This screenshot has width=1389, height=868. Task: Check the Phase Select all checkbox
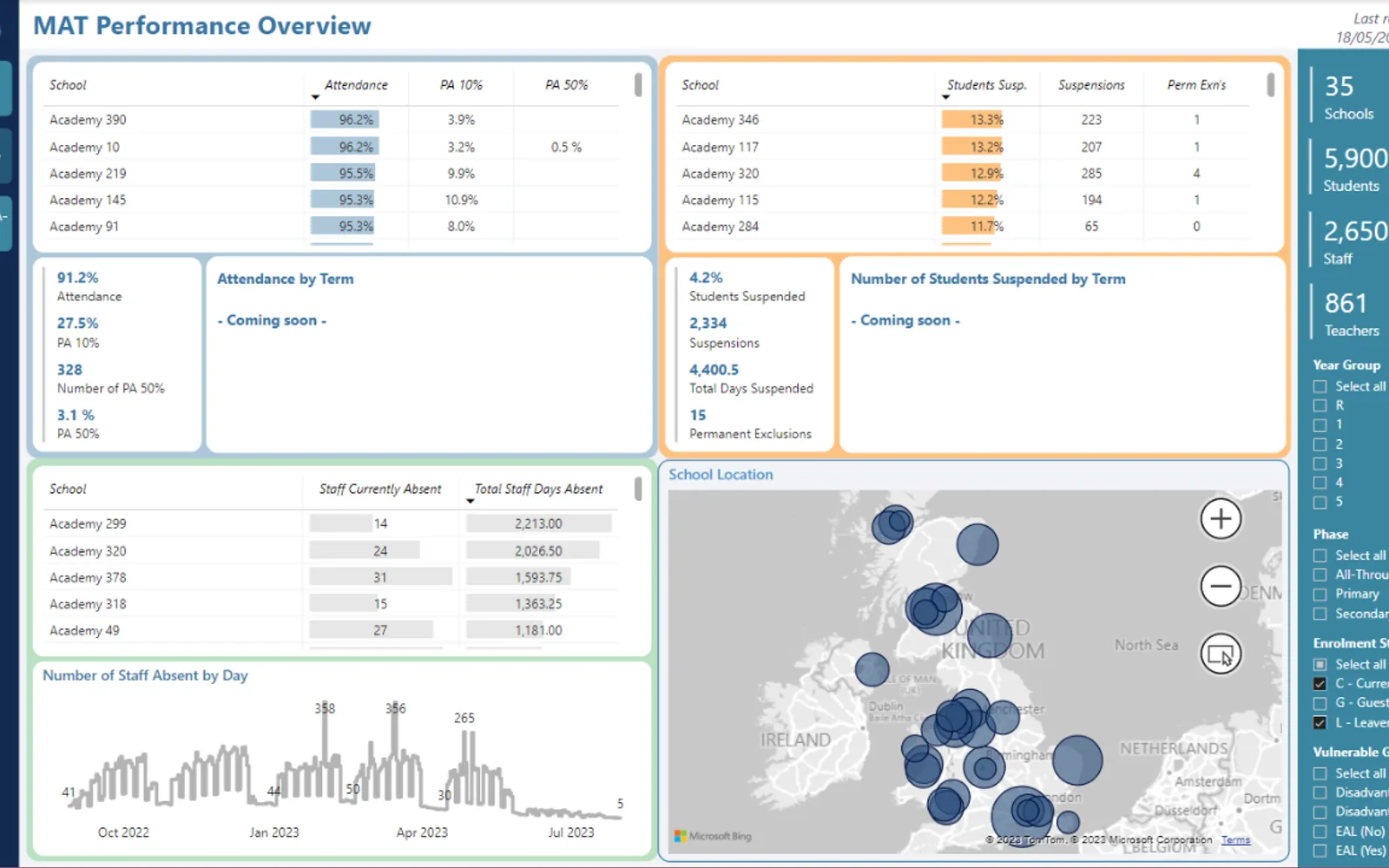[1320, 556]
